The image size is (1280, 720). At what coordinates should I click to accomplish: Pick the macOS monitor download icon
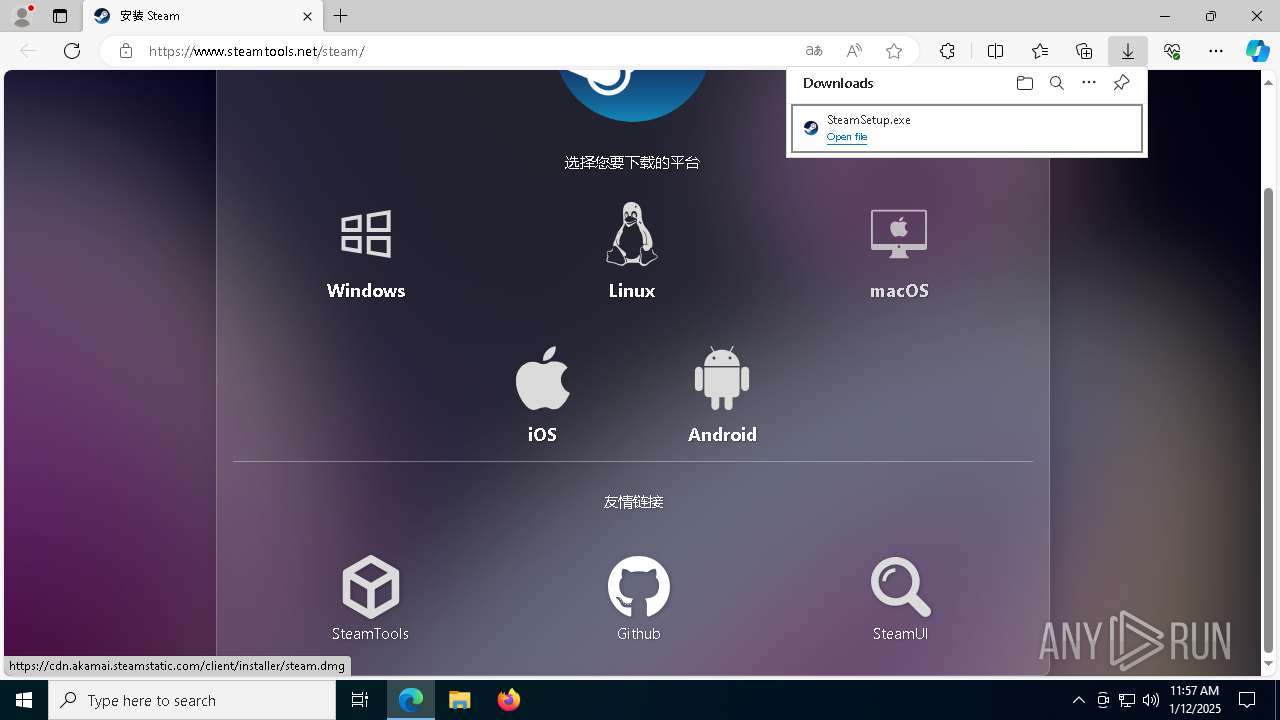[x=899, y=234]
